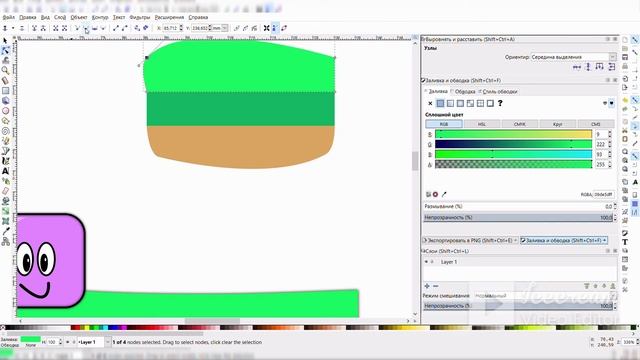Click X coordinate input field
640x360 pixels.
172,28
